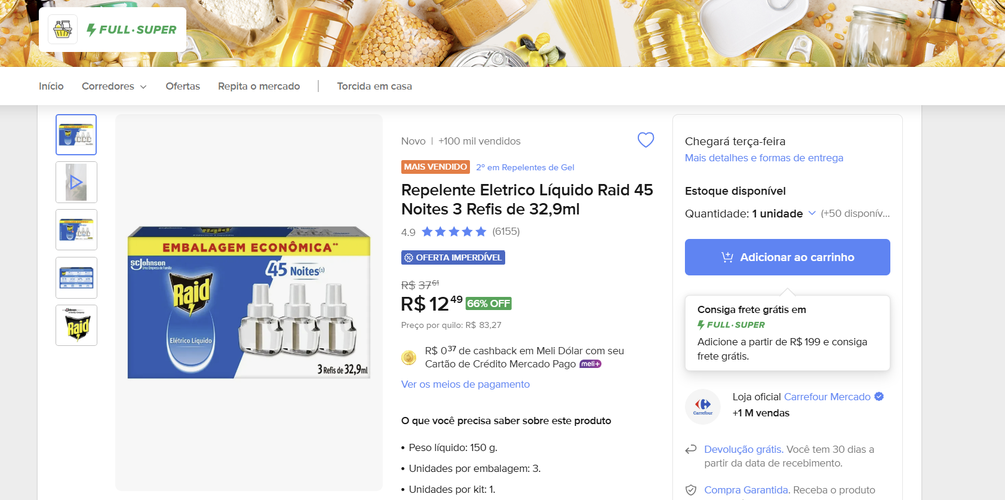Open Ver os meios de pagamento link
The width and height of the screenshot is (1005, 500).
point(465,384)
